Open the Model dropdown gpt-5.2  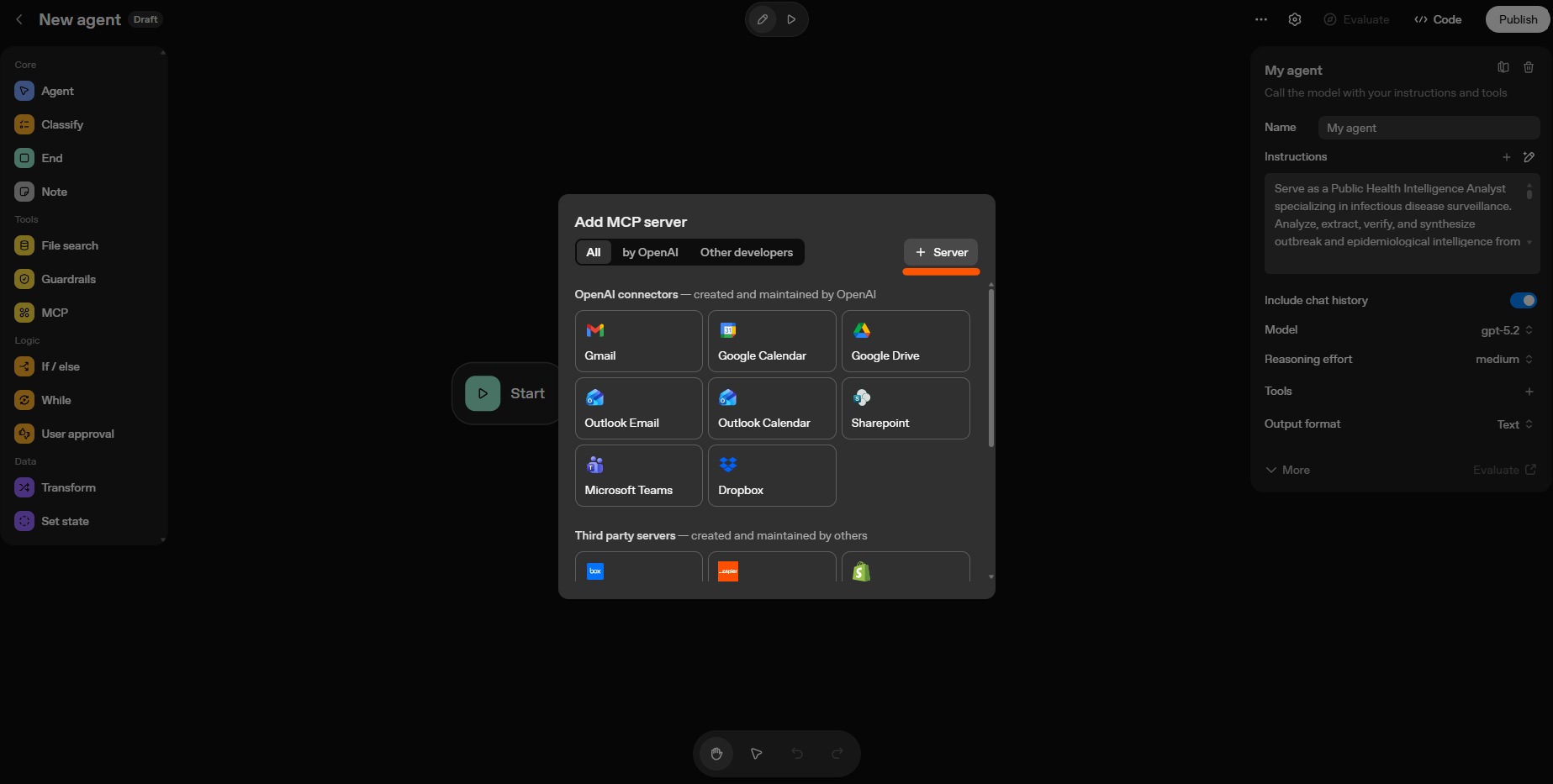1507,330
